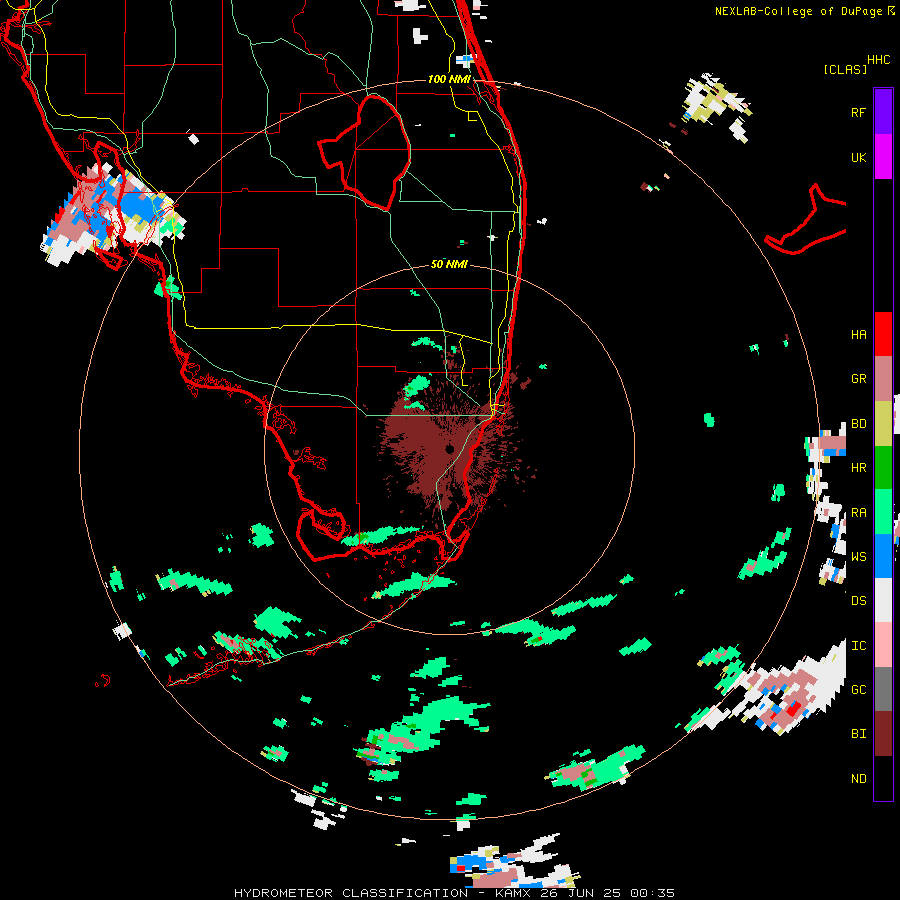
Task: Click the [CLAS] units label
Action: (845, 70)
